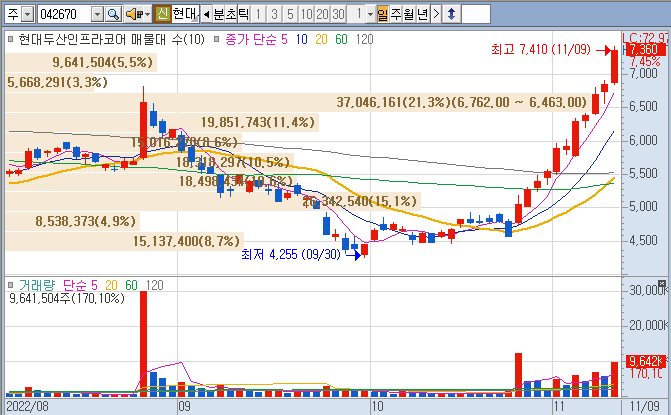Click the stock code field 042670
Viewport: 671px width, 415px height.
coord(65,15)
